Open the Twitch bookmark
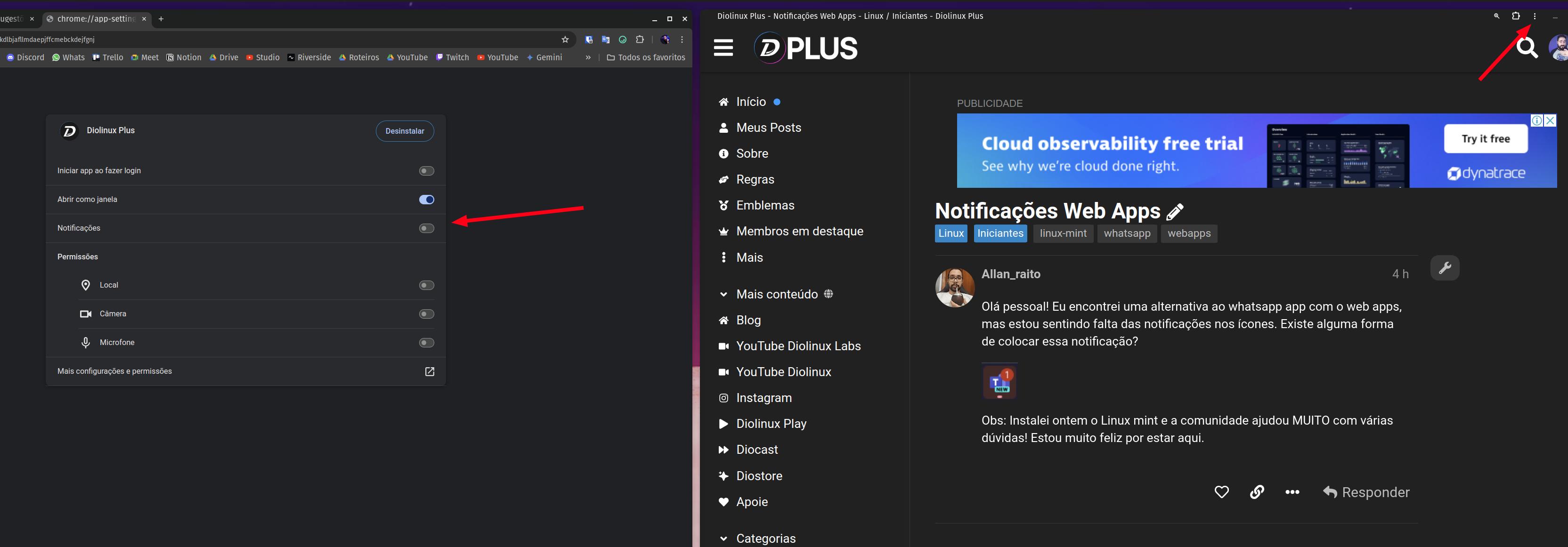 [452, 57]
